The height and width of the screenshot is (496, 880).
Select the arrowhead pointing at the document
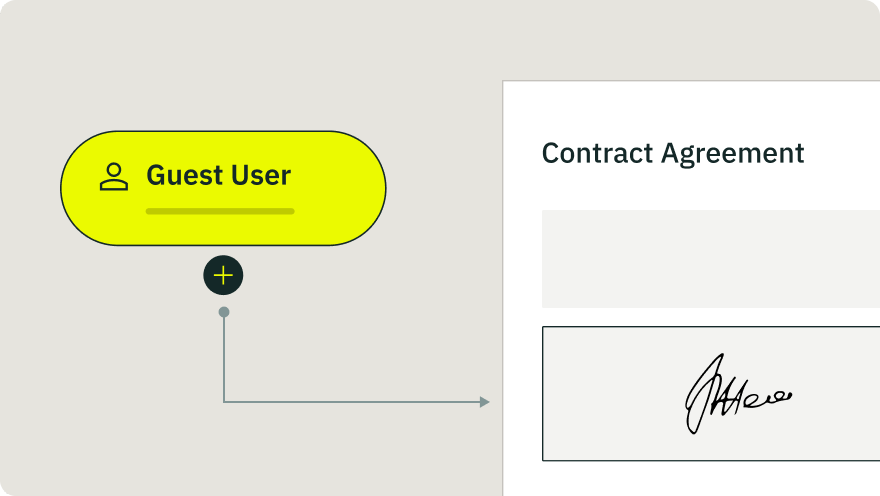click(485, 402)
